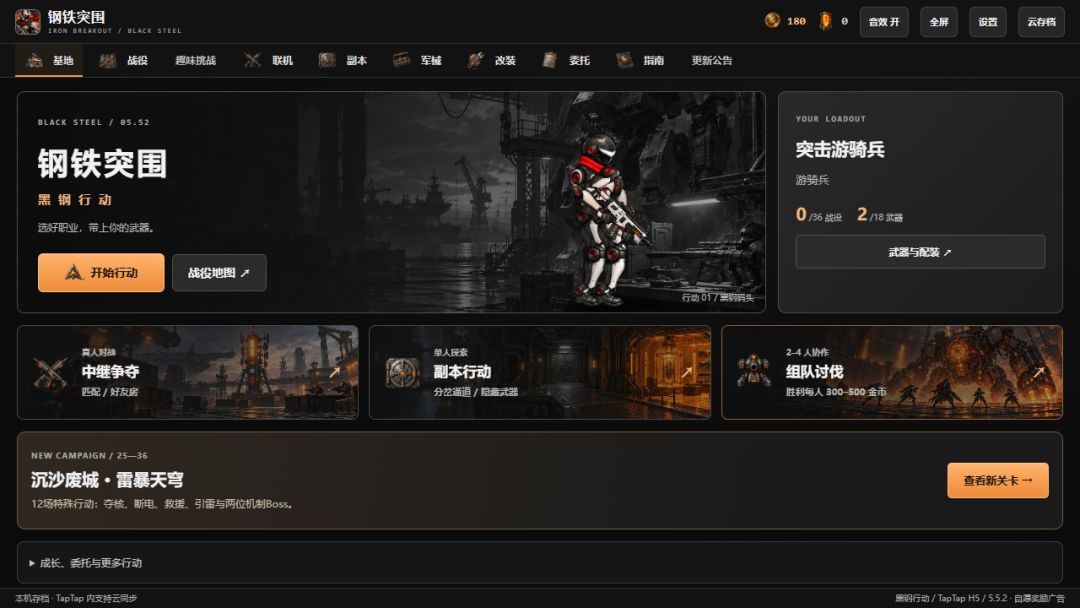The width and height of the screenshot is (1080, 608).
Task: Toggle the 音效 开 sound button
Action: (x=884, y=22)
